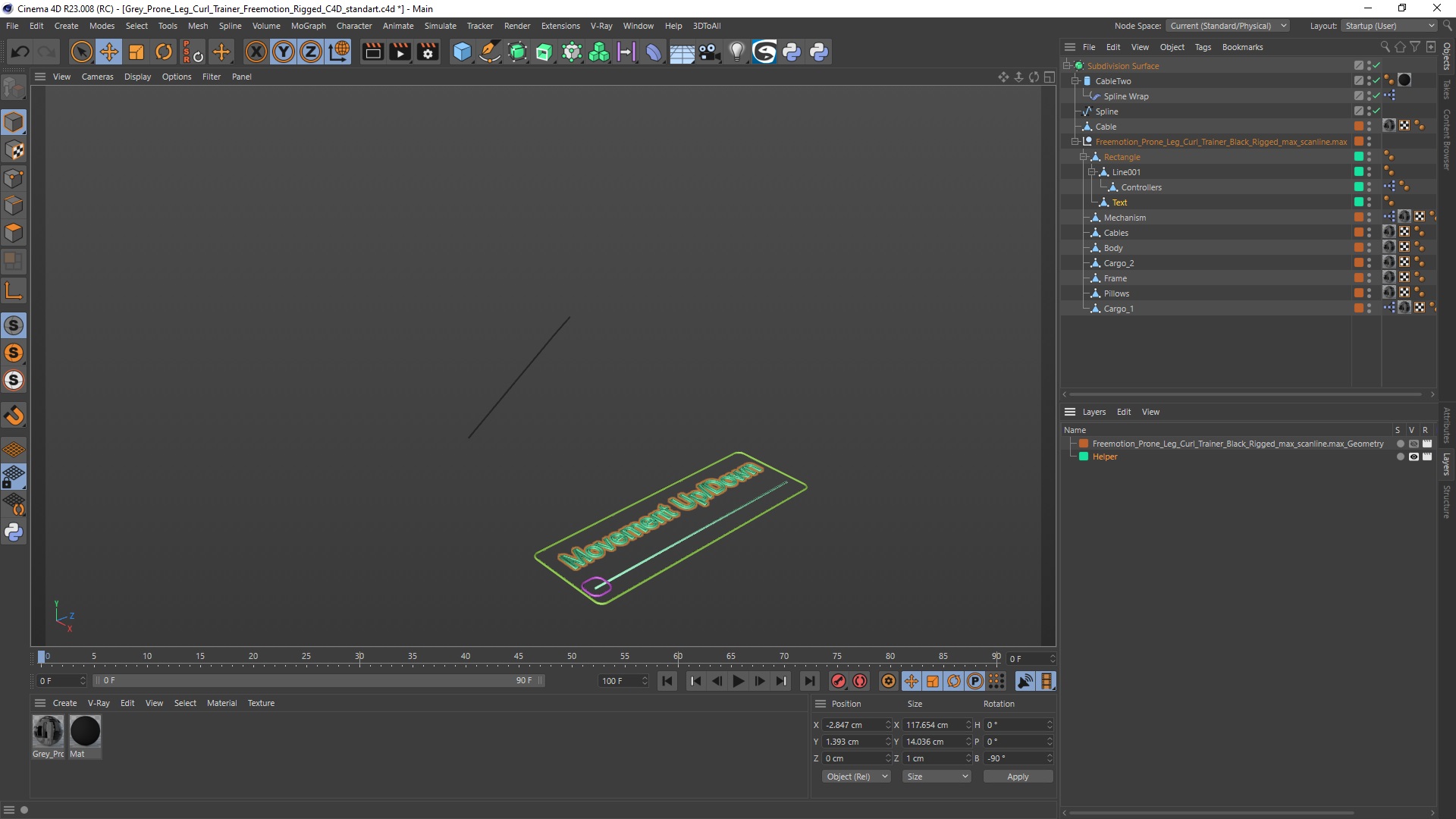Image resolution: width=1456 pixels, height=819 pixels.
Task: Toggle Play Sound speaker button in timeline
Action: click(1025, 681)
